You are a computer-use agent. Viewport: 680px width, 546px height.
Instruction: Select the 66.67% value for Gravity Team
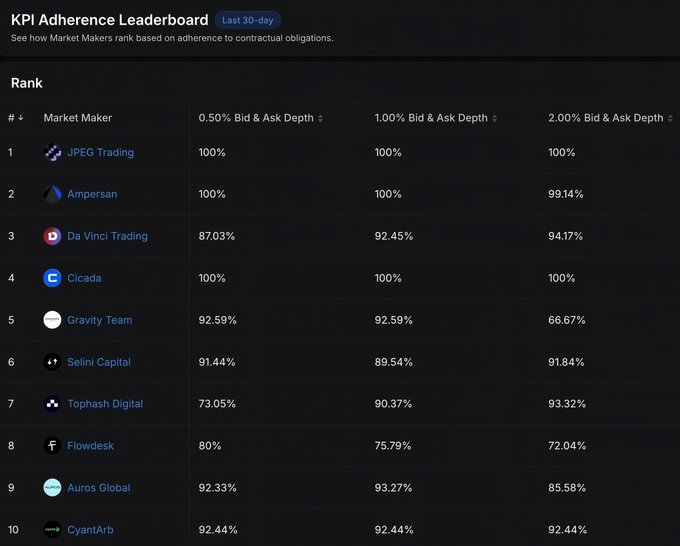[566, 320]
